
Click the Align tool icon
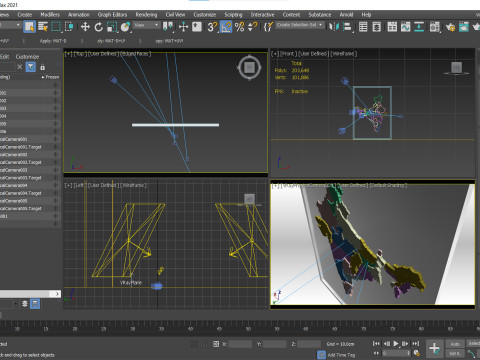tap(347, 27)
